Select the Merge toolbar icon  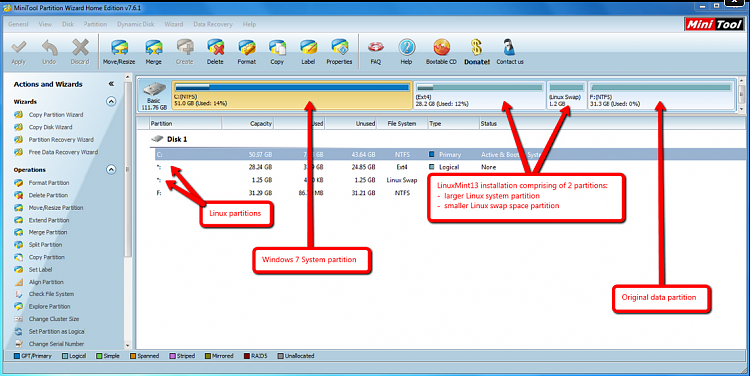pos(154,48)
